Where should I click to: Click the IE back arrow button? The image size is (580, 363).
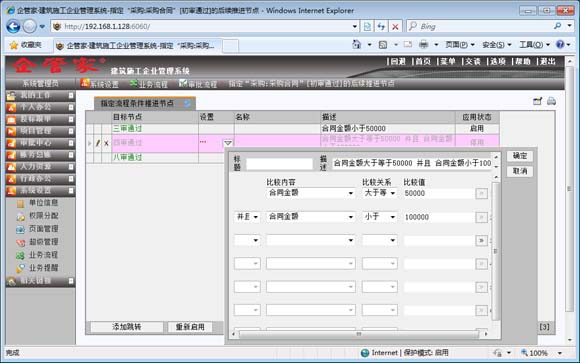[13, 26]
